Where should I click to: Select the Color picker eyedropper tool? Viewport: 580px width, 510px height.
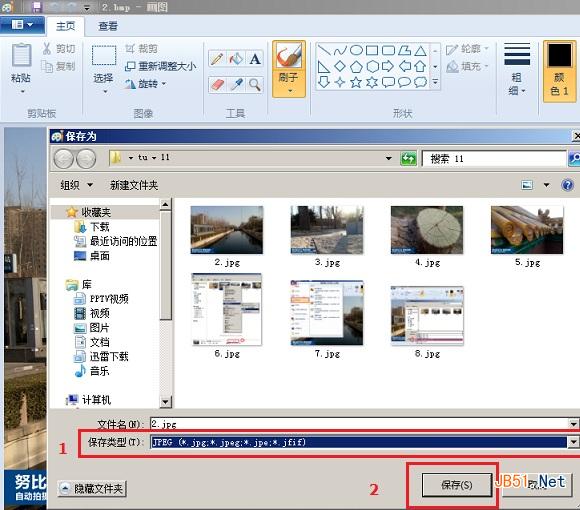[236, 85]
